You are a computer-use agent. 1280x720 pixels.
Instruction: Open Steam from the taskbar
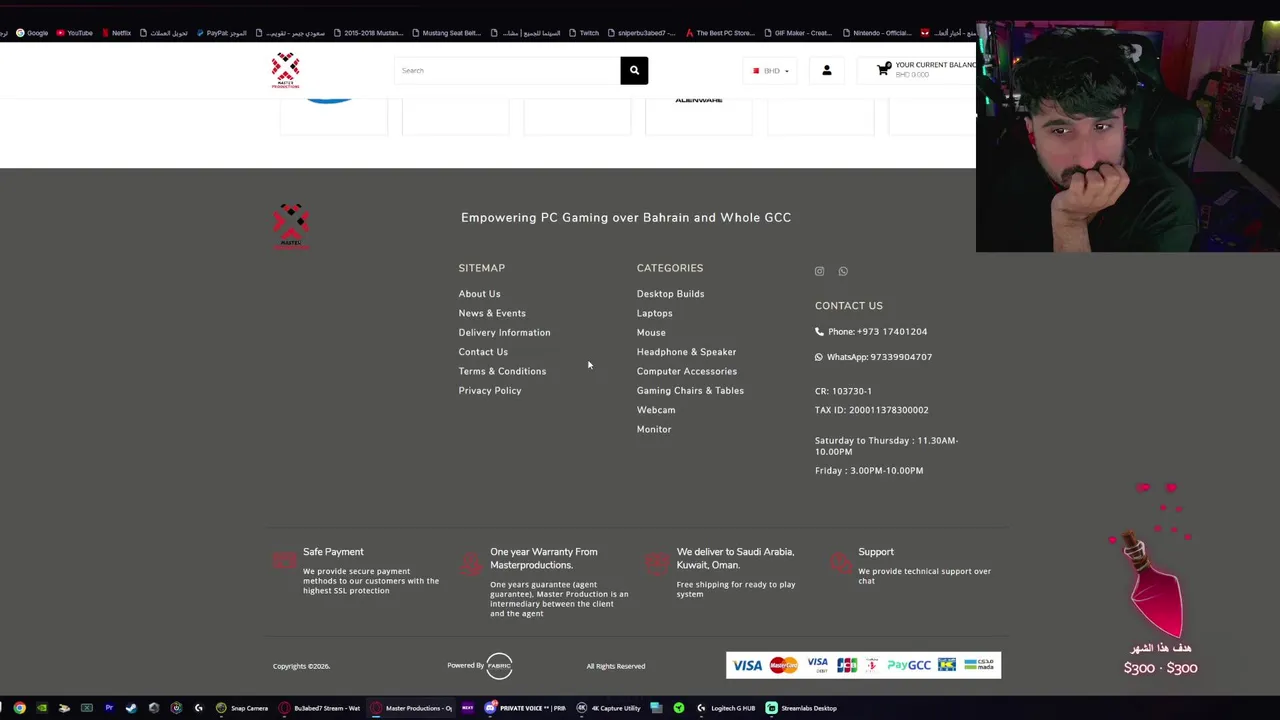point(131,708)
